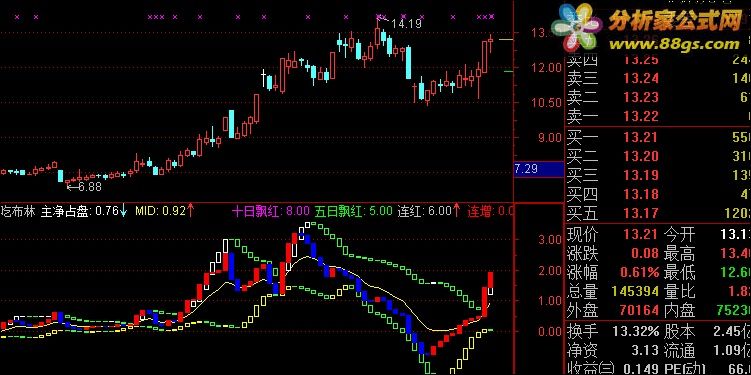Select the 卖三 ask row
This screenshot has height=375, width=751.
(x=658, y=78)
